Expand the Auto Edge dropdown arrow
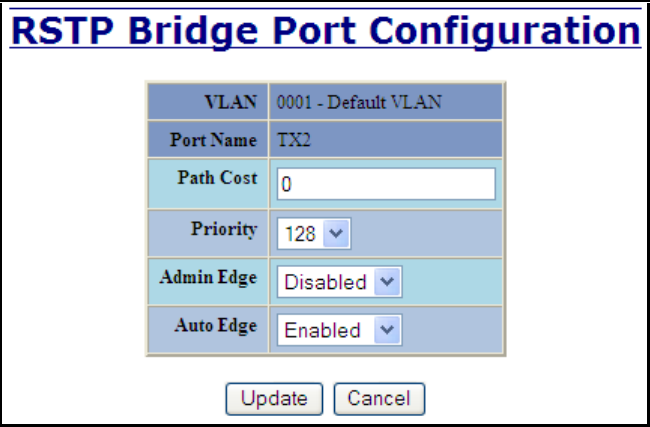This screenshot has height=427, width=650. click(386, 329)
